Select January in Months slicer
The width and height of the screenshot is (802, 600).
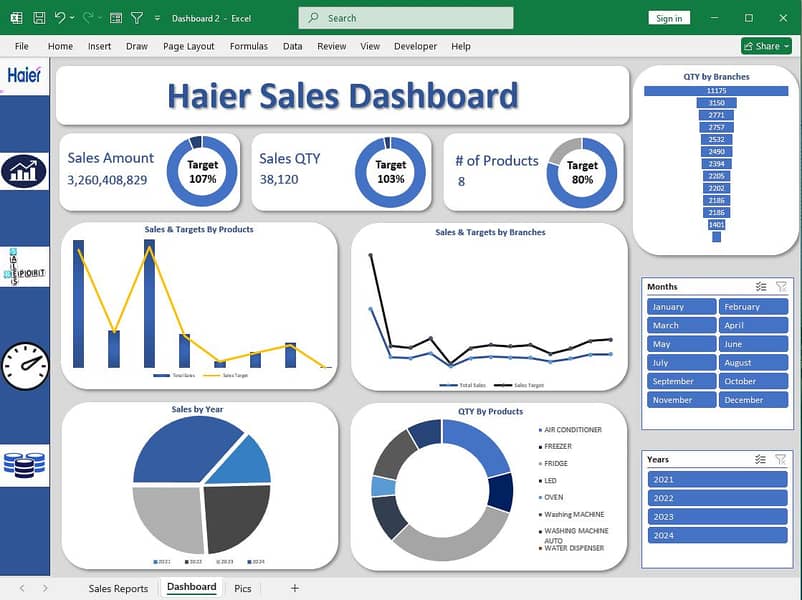681,307
